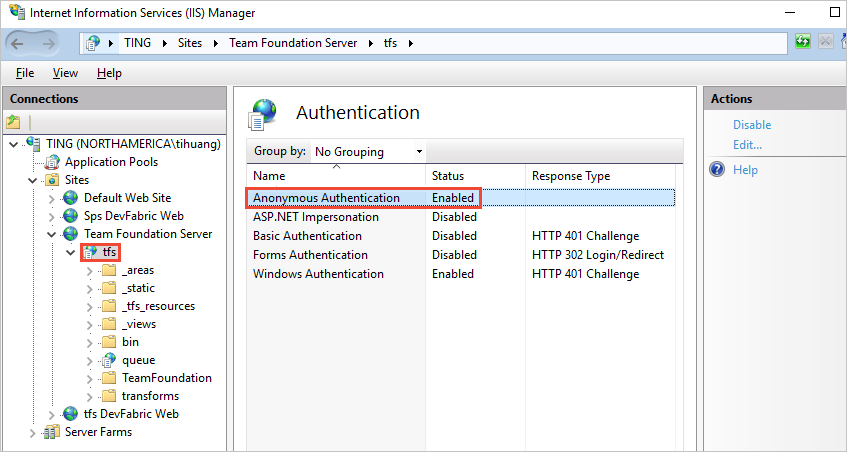Click the Disable action link
Viewport: 847px width, 452px height.
pyautogui.click(x=752, y=125)
